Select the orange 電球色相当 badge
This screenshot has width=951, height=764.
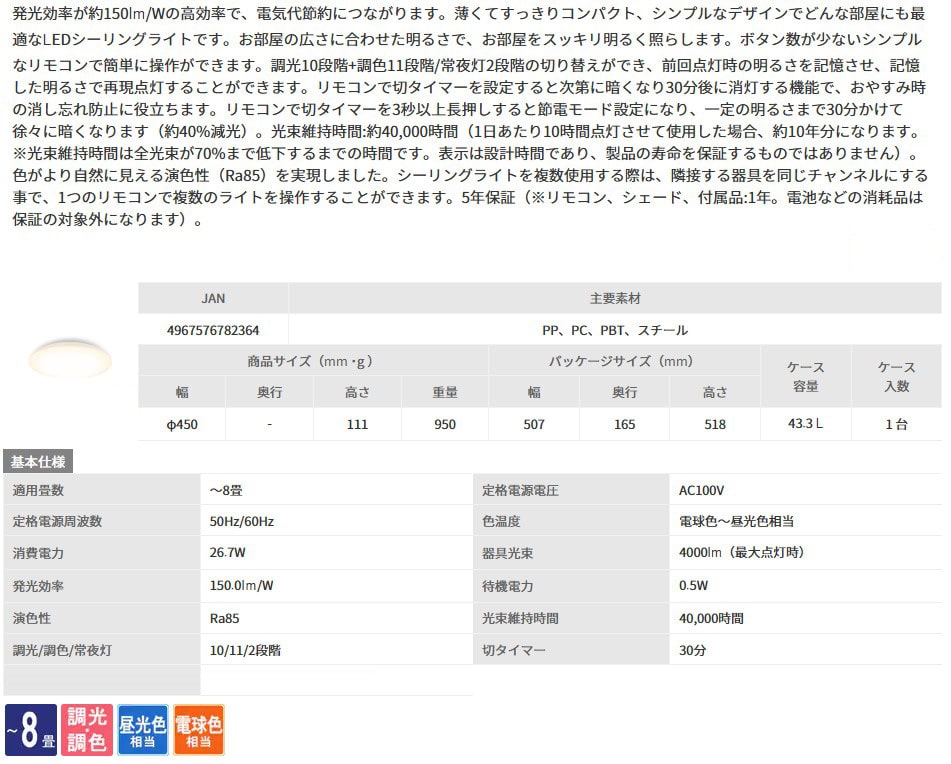coord(198,730)
